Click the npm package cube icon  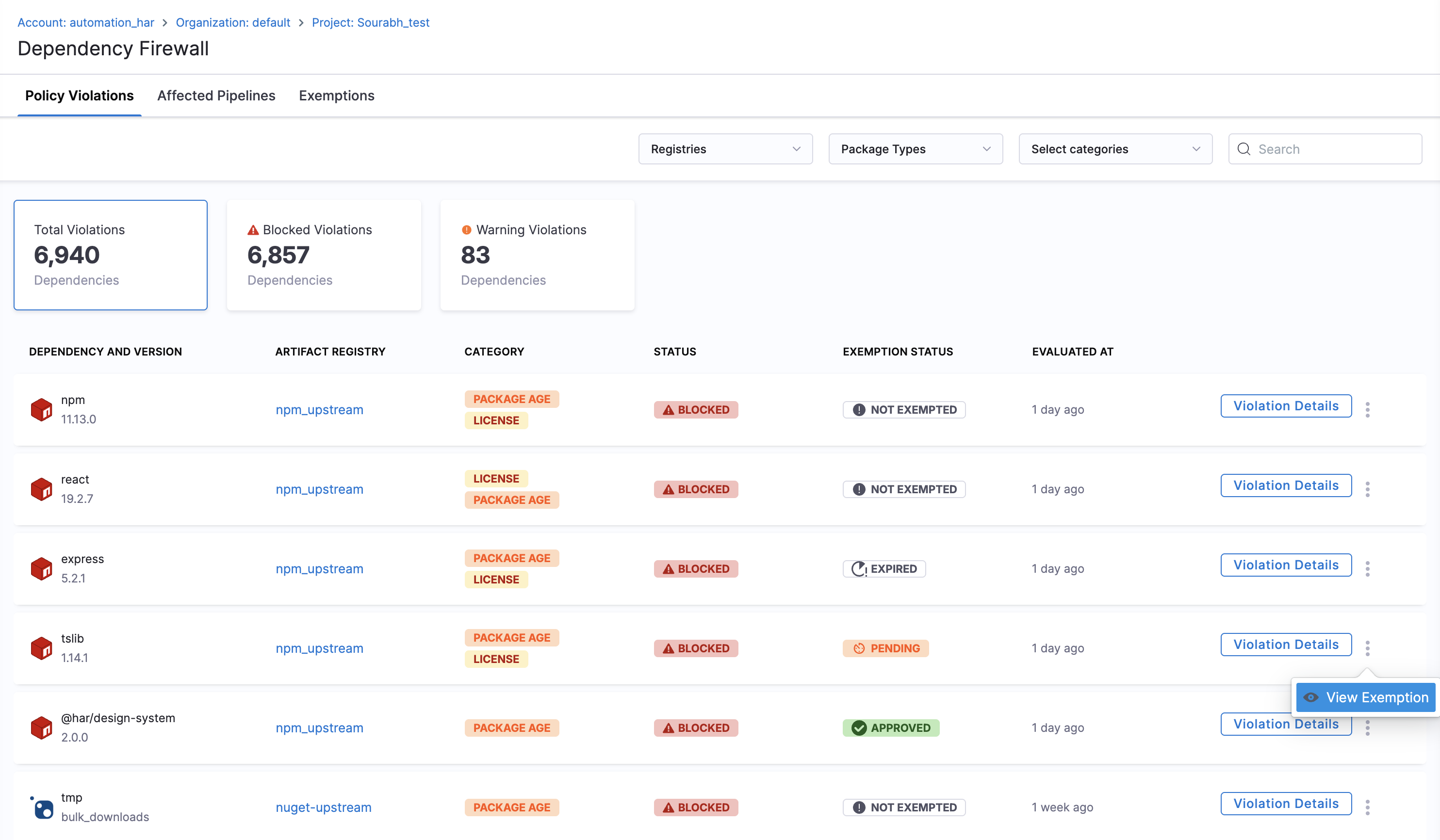41,409
